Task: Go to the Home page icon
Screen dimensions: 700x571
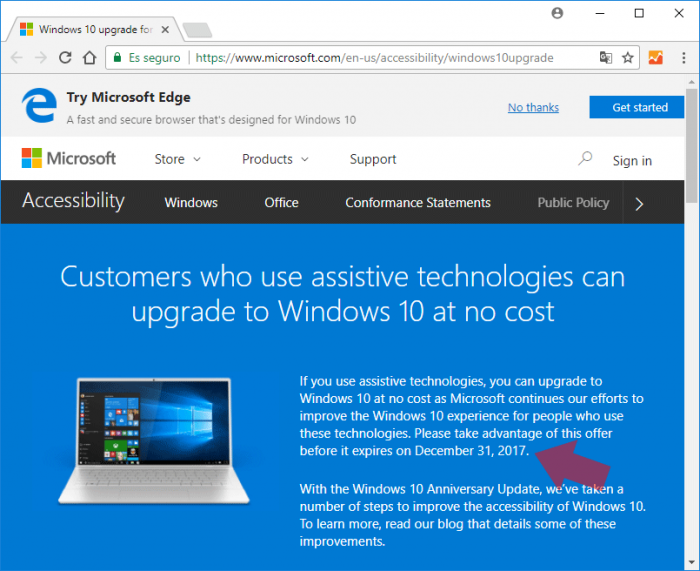Action: click(89, 58)
